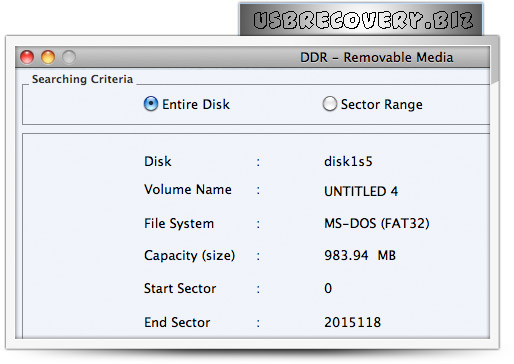This screenshot has width=514, height=364.
Task: Click the Disk field label
Action: click(x=158, y=162)
